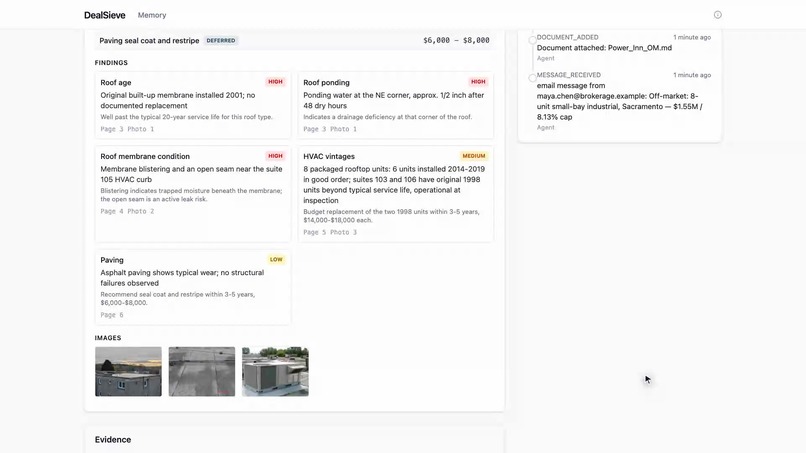Image resolution: width=806 pixels, height=453 pixels.
Task: Open the DealSieve home logo
Action: (x=105, y=15)
